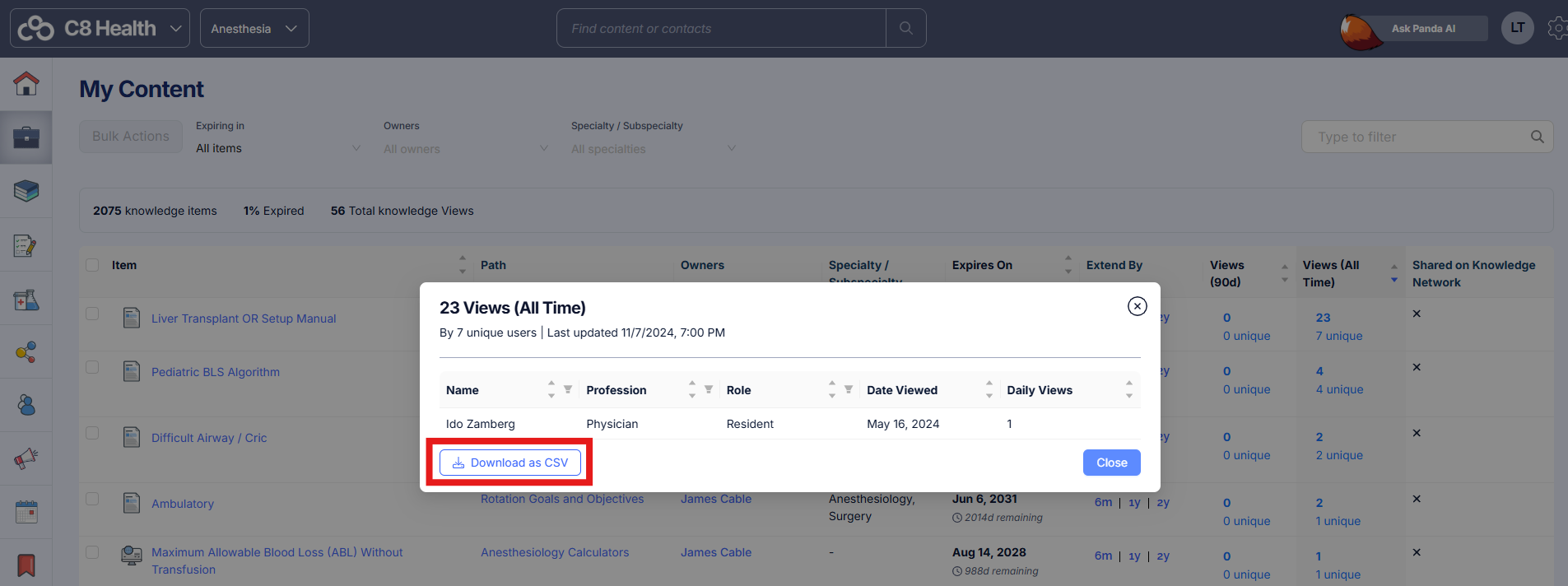Tick the Pediatric BLS Algorithm row checkbox
The image size is (1568, 586).
tap(92, 367)
